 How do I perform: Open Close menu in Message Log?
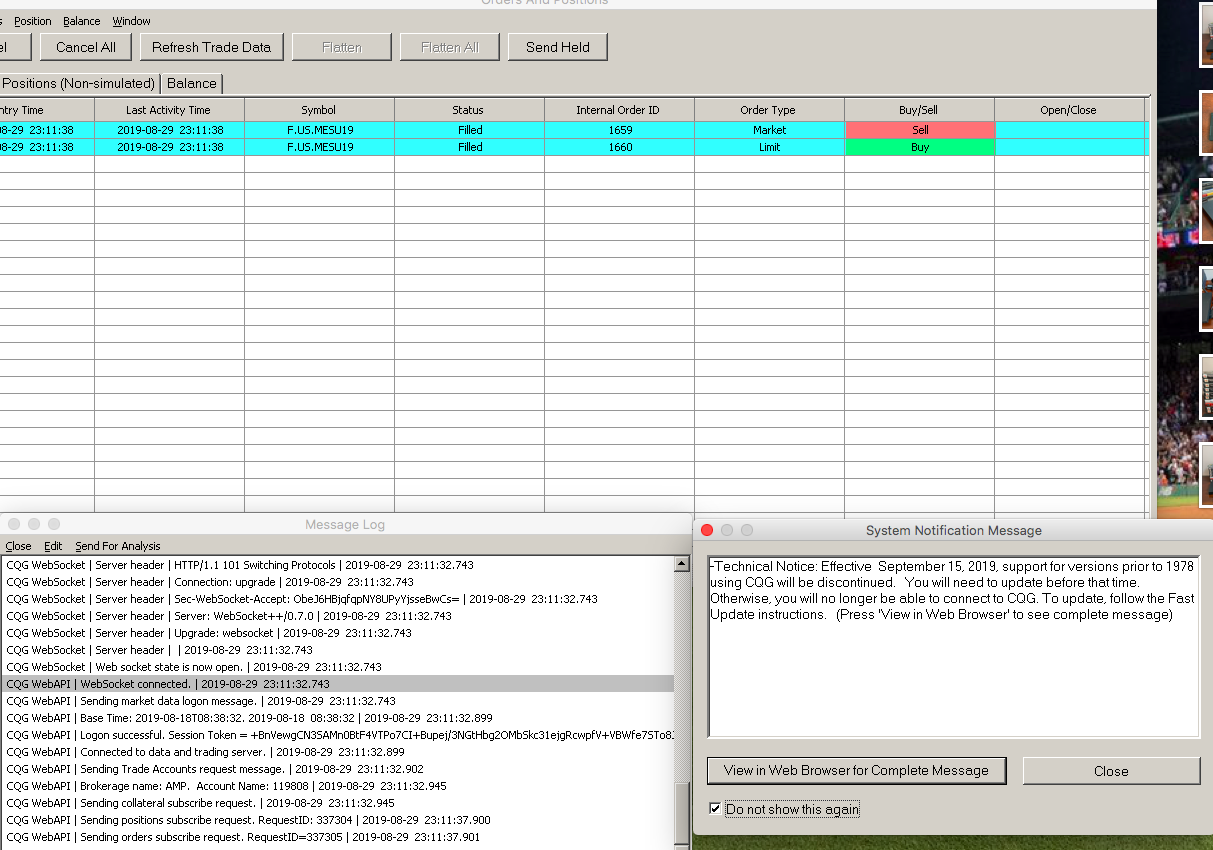click(18, 546)
